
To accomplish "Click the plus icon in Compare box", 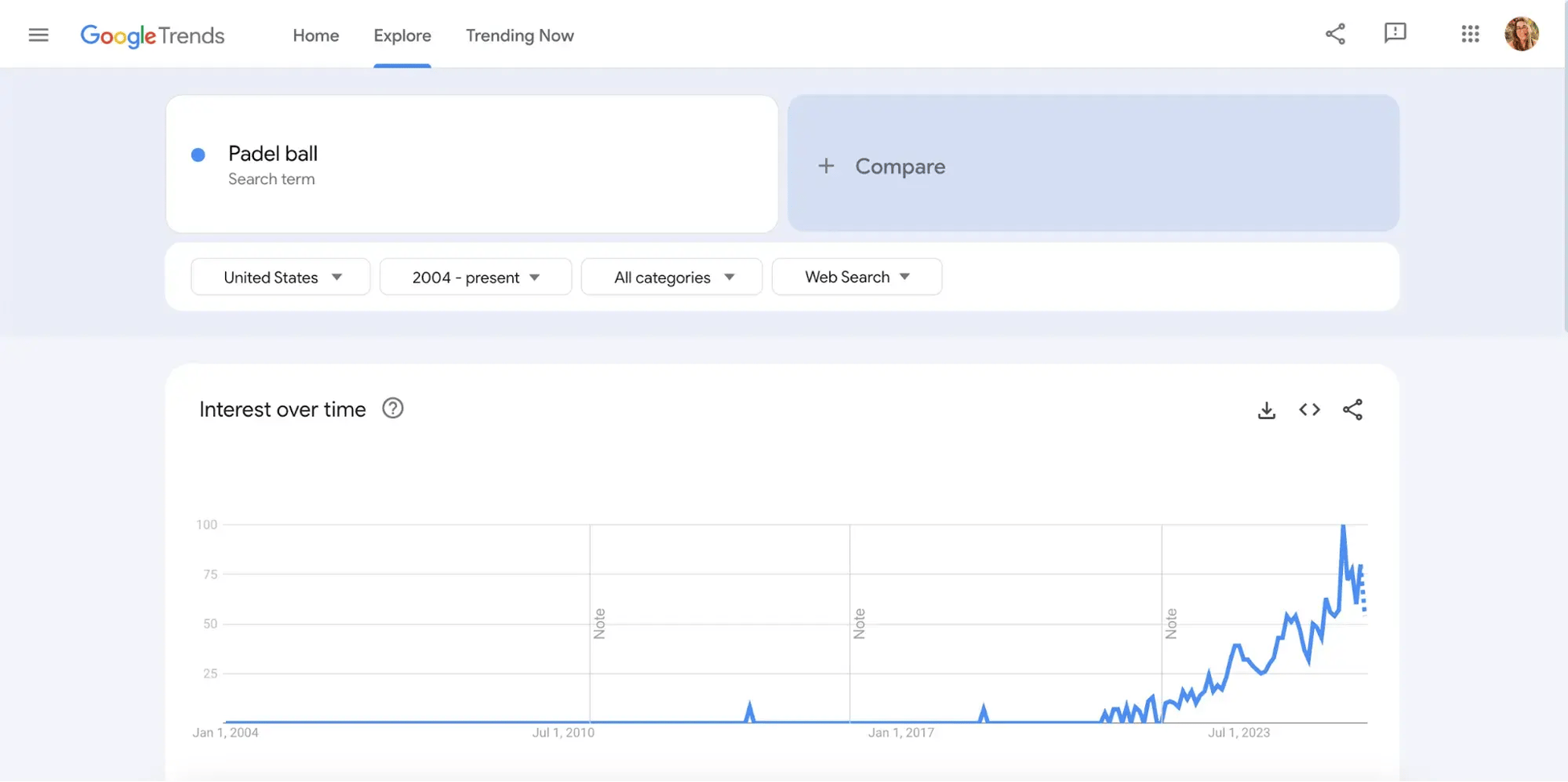I will pyautogui.click(x=826, y=166).
